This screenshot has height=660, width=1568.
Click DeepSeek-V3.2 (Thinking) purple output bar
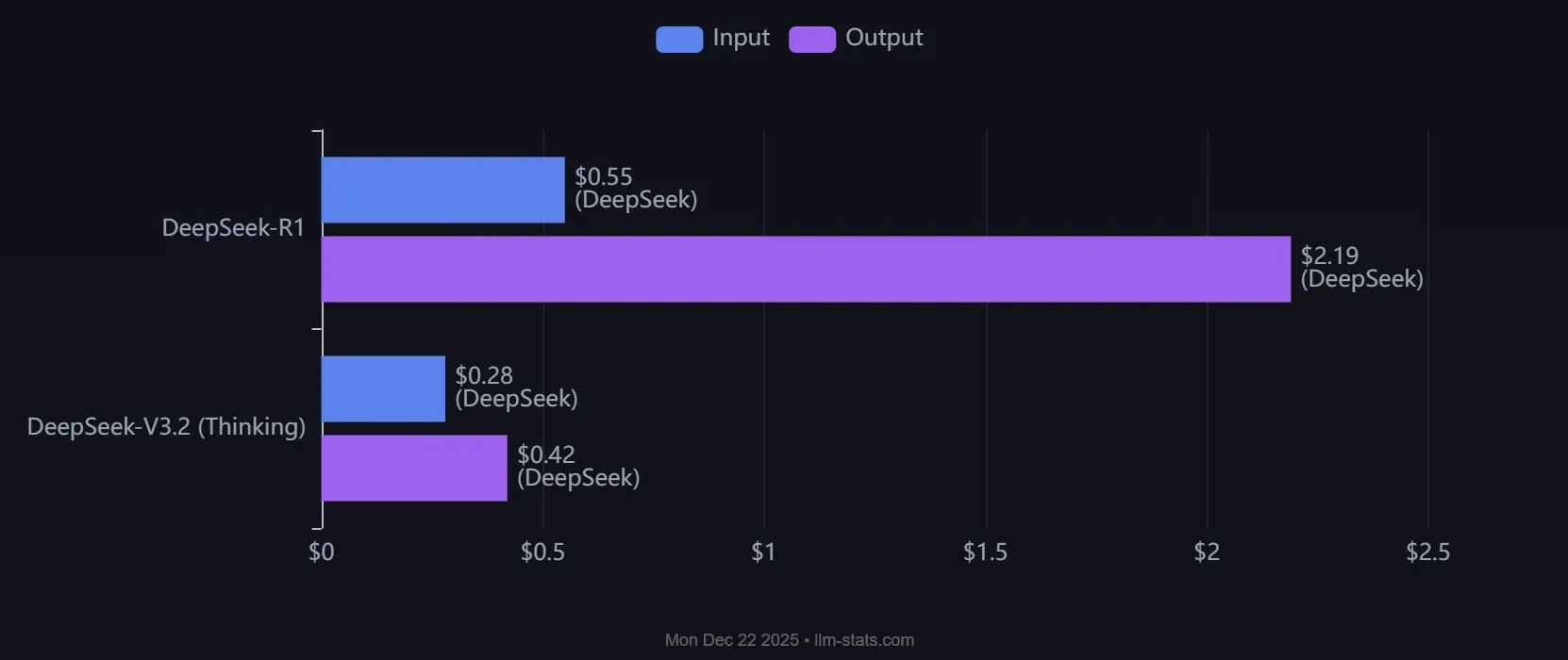tap(414, 468)
